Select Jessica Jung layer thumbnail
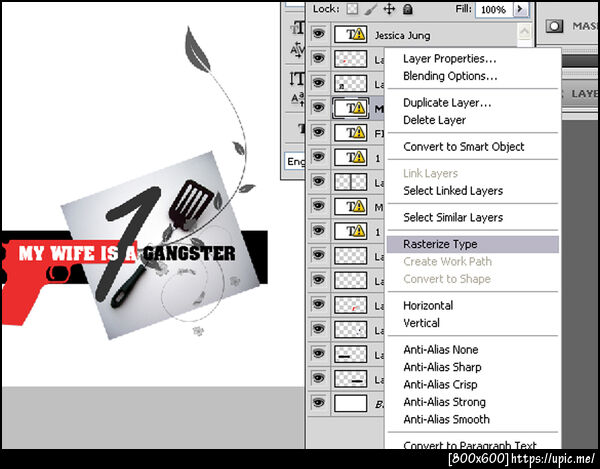The height and width of the screenshot is (469, 600). click(351, 35)
